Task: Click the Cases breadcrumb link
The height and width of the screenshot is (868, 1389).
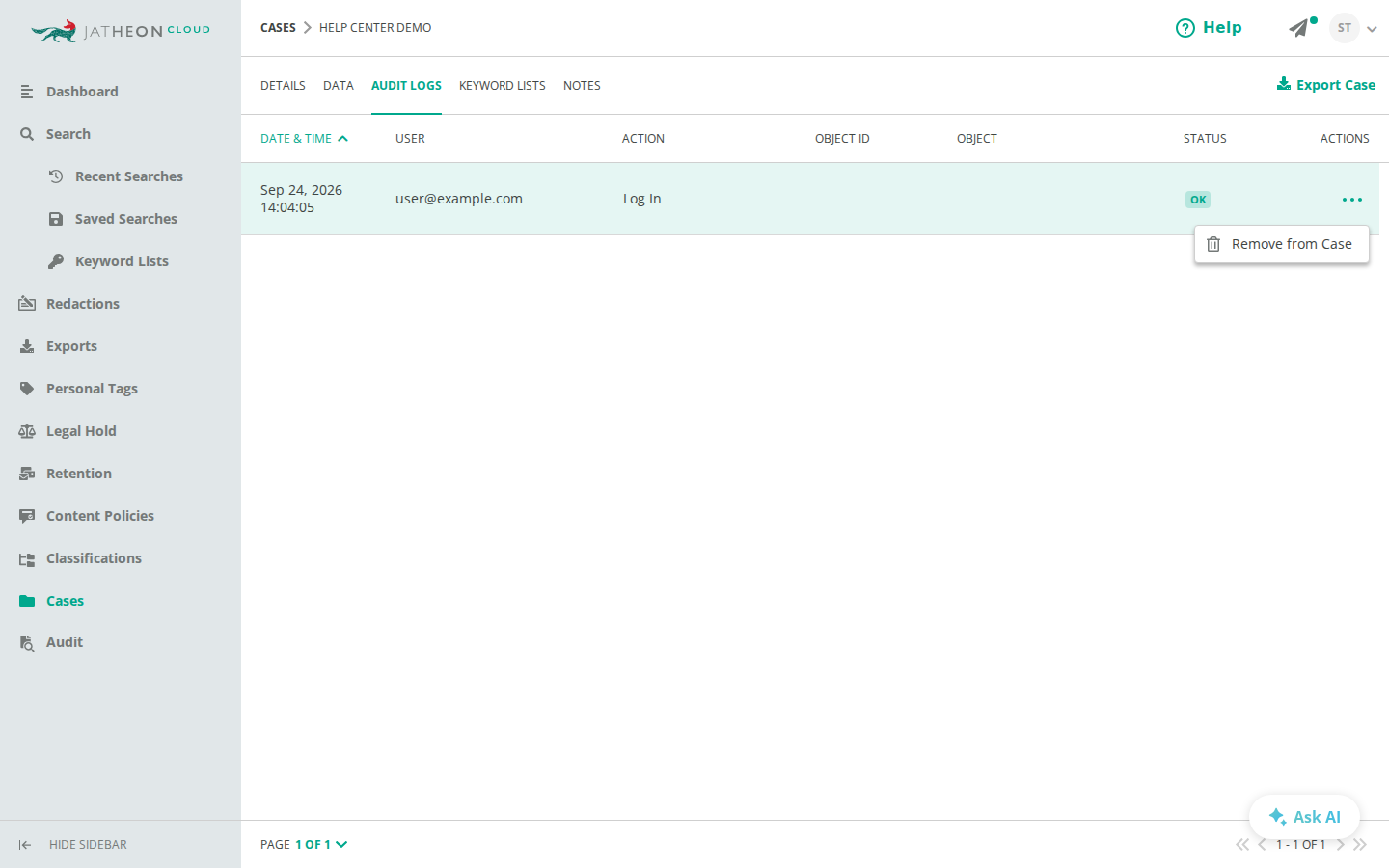Action: tap(278, 28)
